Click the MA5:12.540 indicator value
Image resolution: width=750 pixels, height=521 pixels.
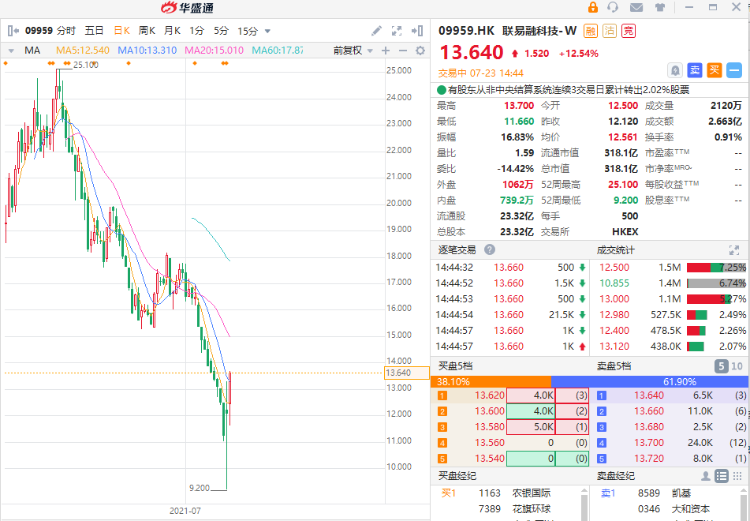(x=83, y=50)
